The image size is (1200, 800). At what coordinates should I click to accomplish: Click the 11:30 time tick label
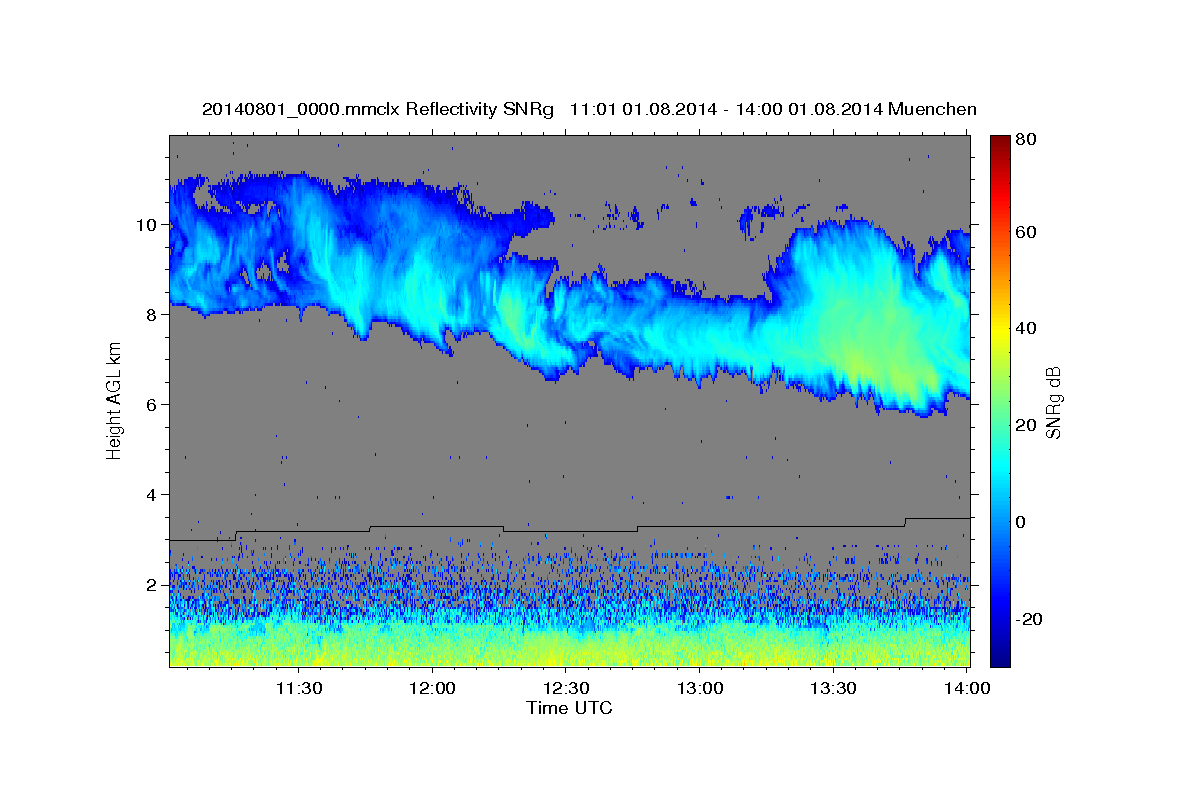299,688
